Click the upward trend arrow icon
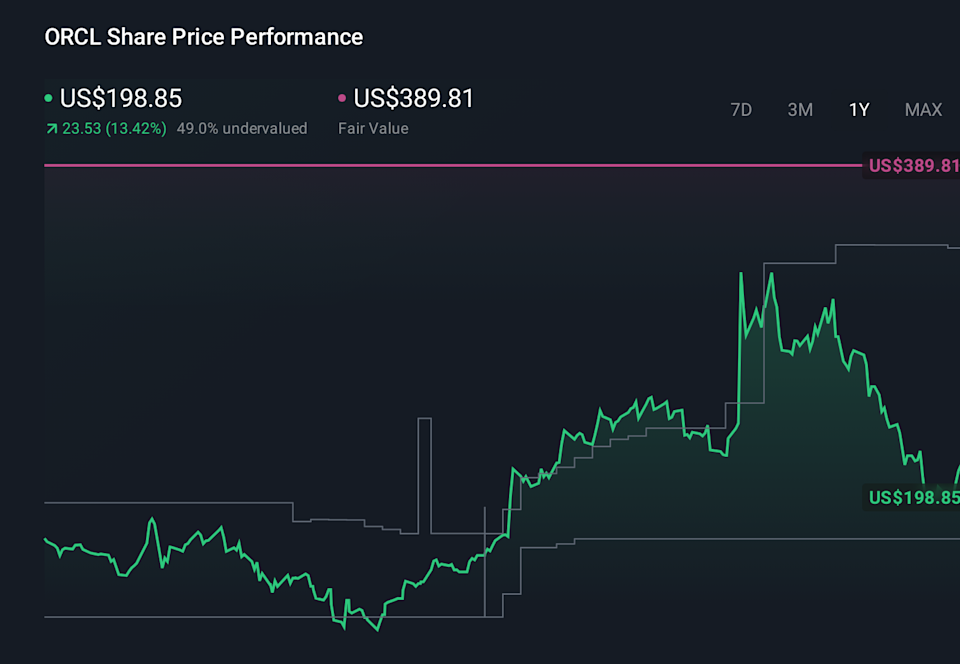Image resolution: width=960 pixels, height=664 pixels. pyautogui.click(x=51, y=129)
